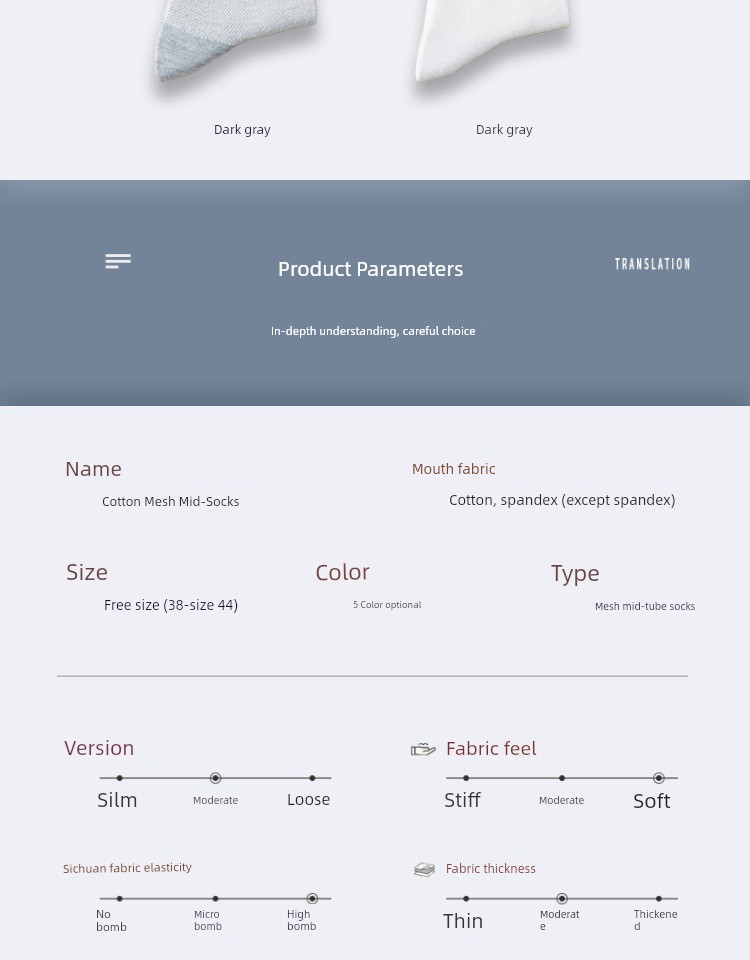750x960 pixels.
Task: Click the gray-toe sock thumbnail
Action: [x=237, y=45]
